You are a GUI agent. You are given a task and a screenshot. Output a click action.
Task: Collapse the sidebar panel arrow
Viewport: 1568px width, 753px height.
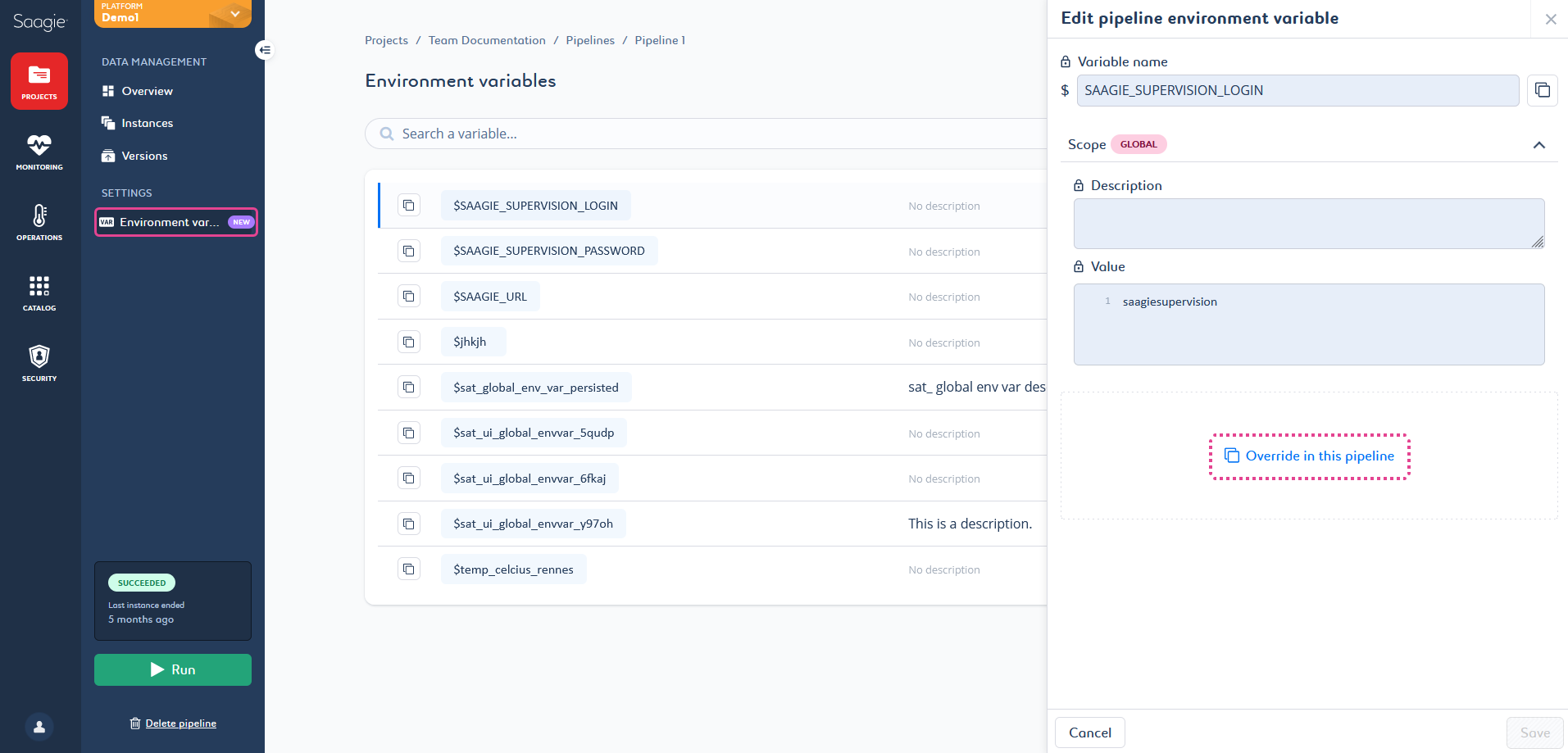pyautogui.click(x=264, y=50)
